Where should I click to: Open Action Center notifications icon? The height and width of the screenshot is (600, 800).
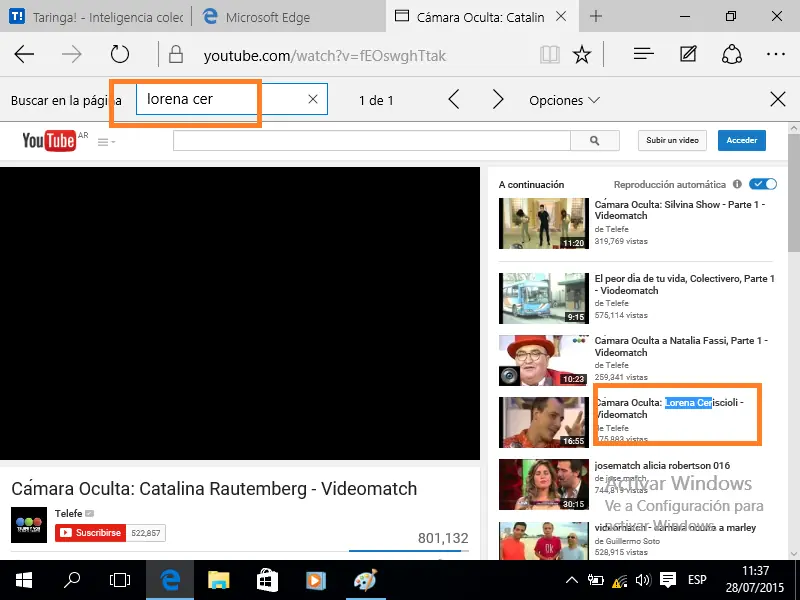click(x=667, y=580)
